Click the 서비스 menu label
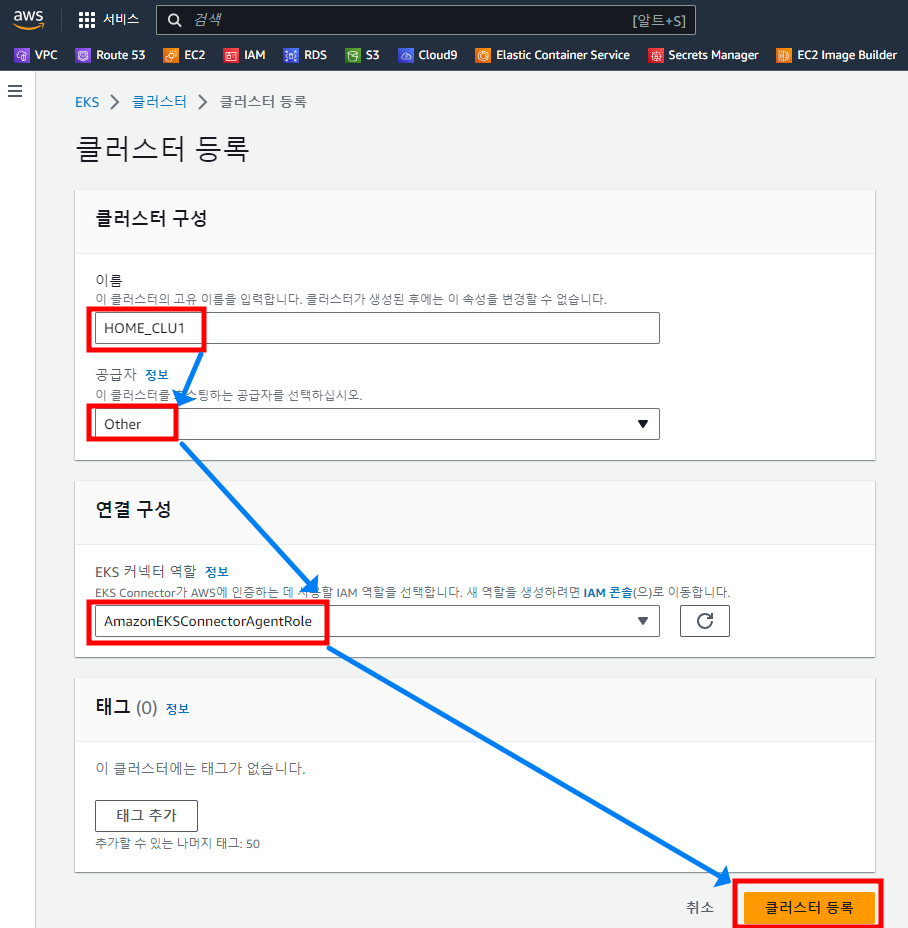 coord(121,20)
